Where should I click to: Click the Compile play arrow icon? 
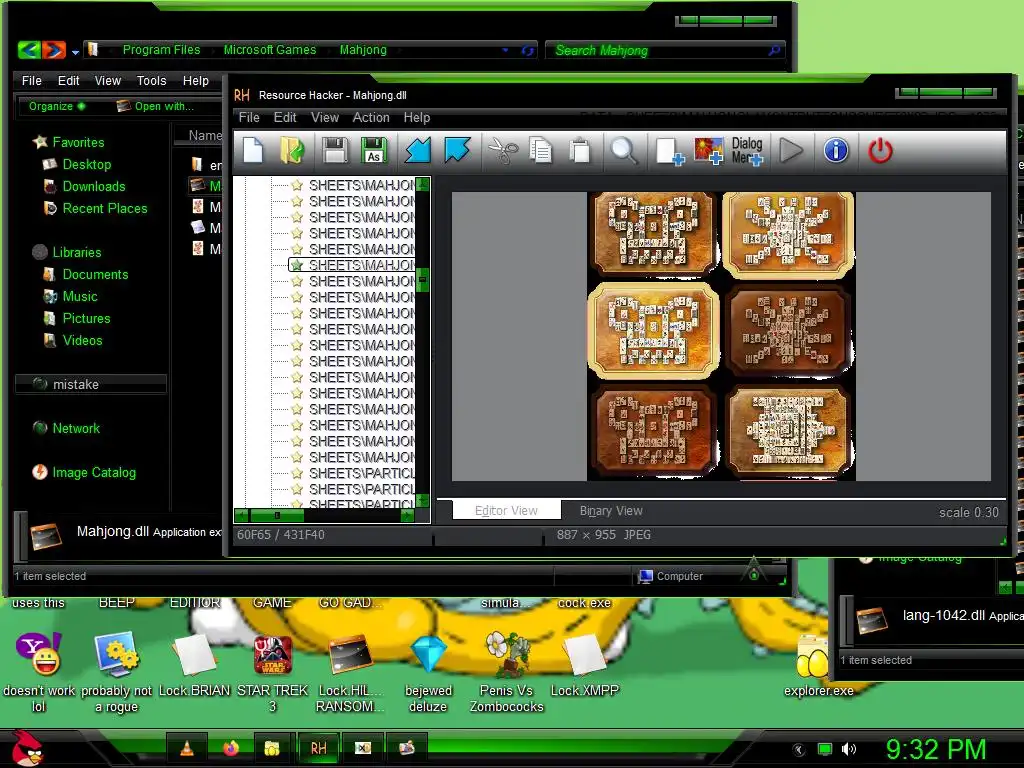[791, 151]
